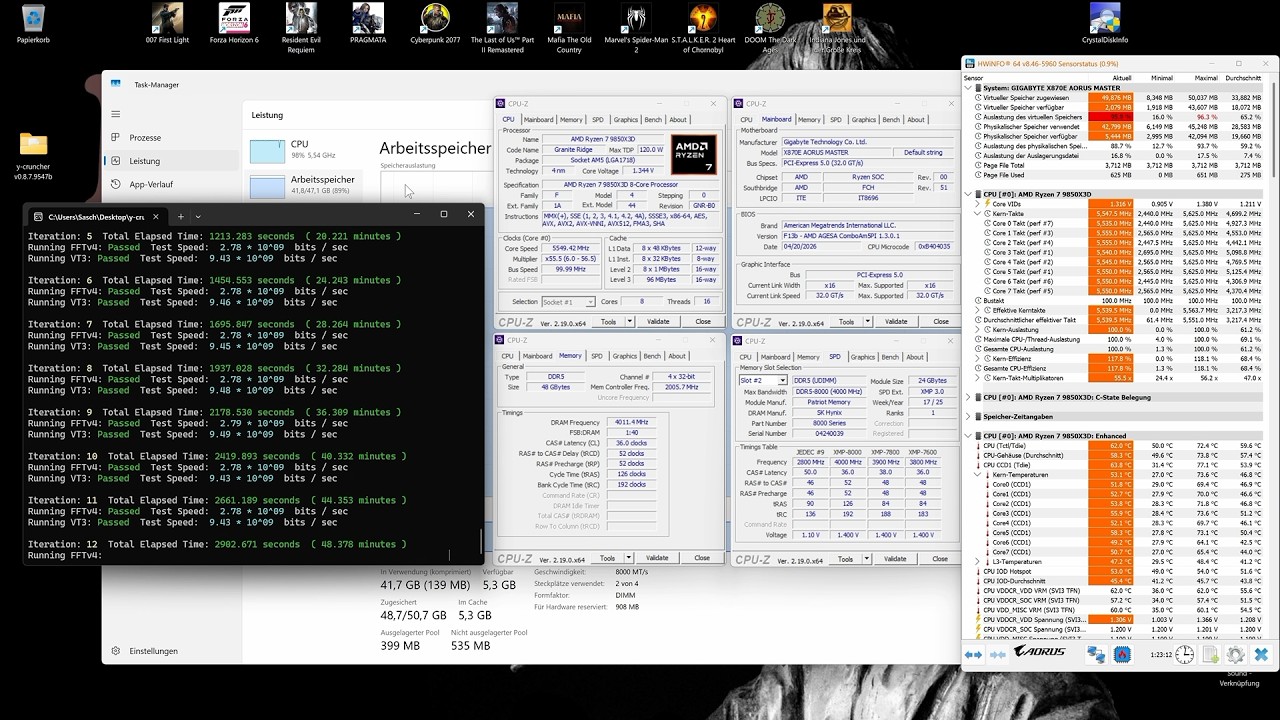Open terminal tab dropdown arrow

(198, 216)
